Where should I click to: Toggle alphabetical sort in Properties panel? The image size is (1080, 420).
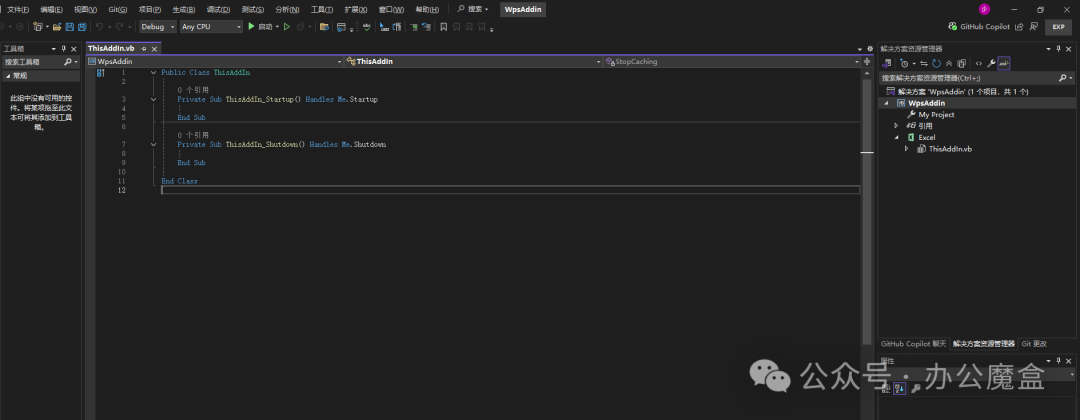[x=900, y=389]
